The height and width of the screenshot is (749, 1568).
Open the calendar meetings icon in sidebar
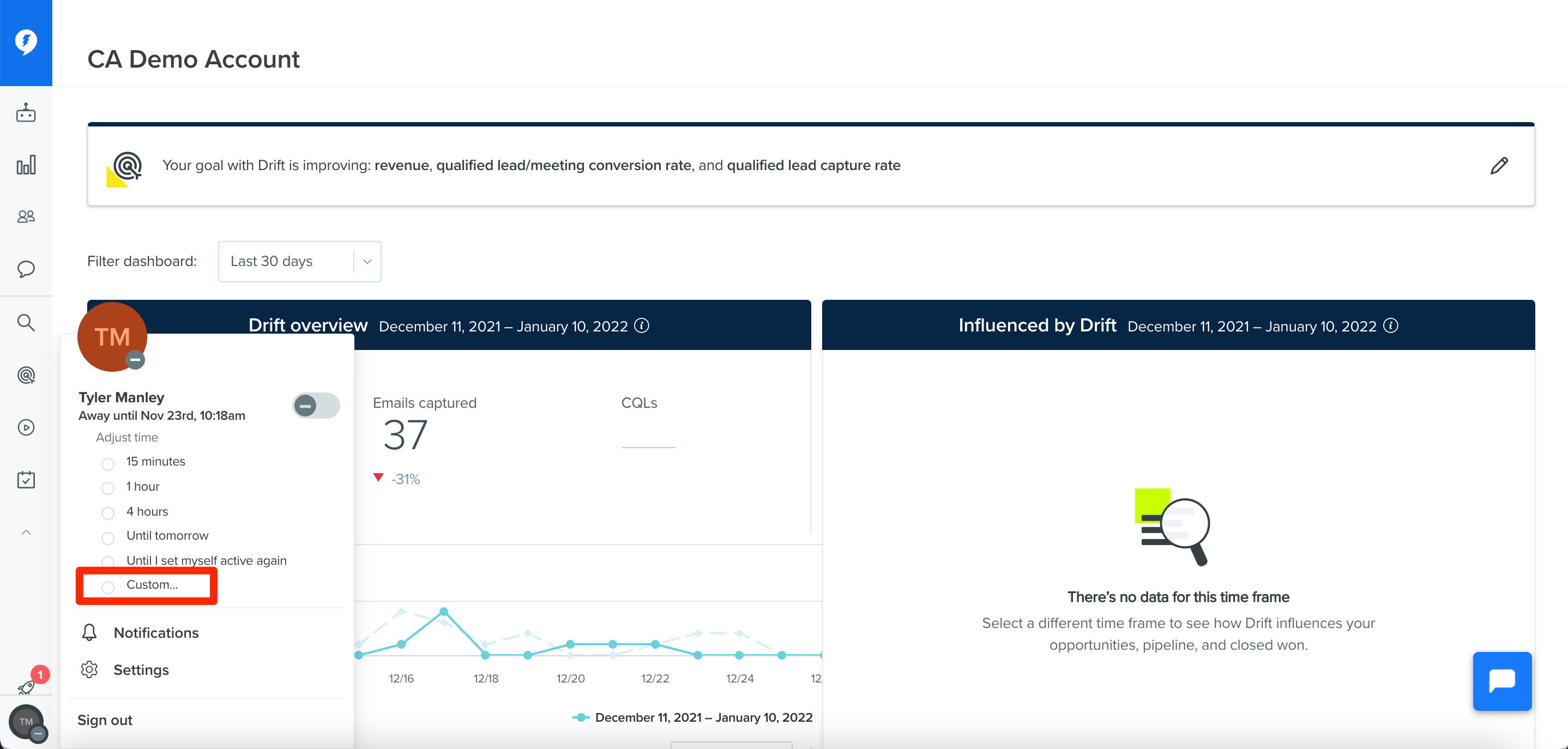click(26, 480)
